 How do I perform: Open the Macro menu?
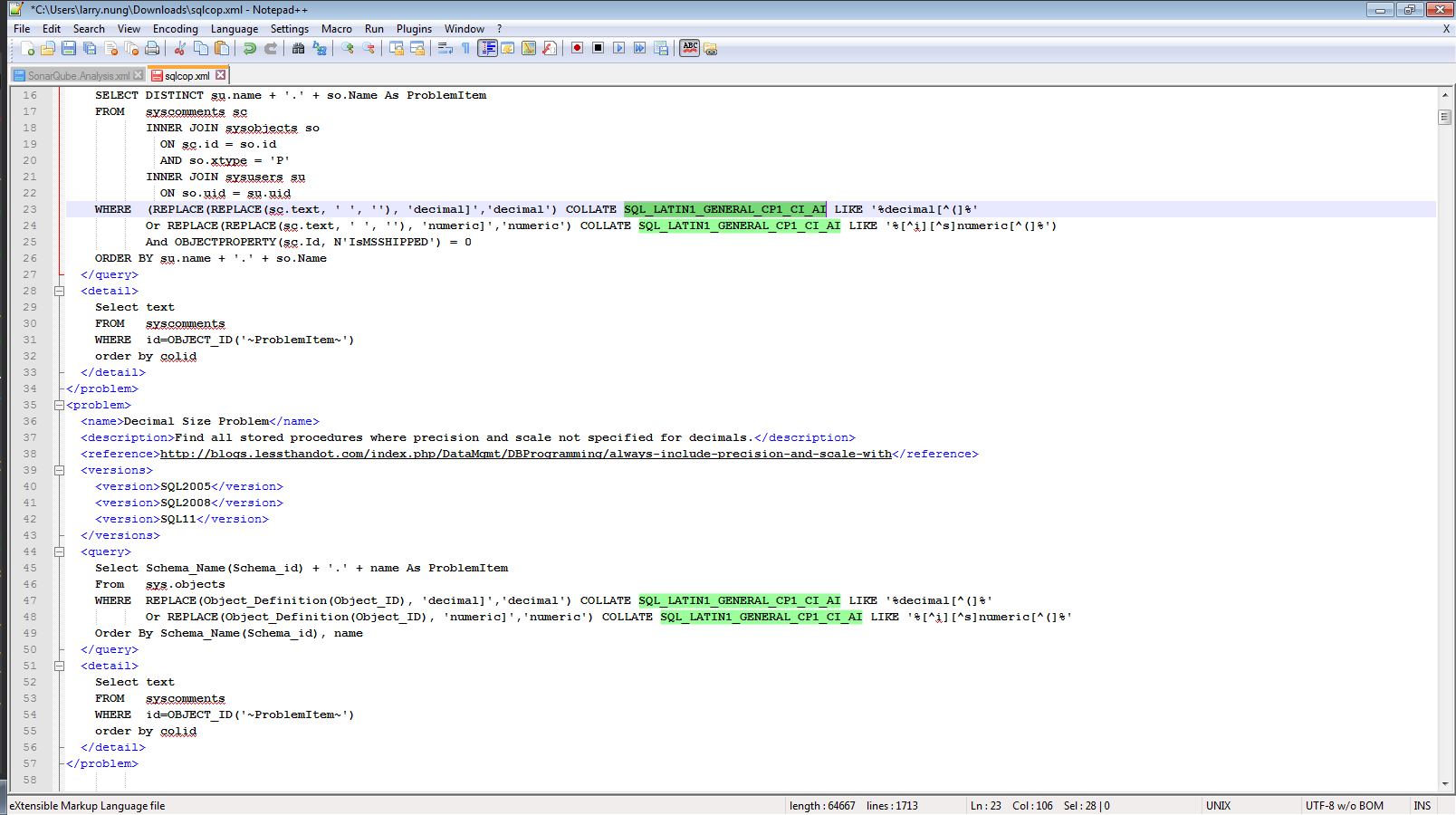tap(337, 29)
